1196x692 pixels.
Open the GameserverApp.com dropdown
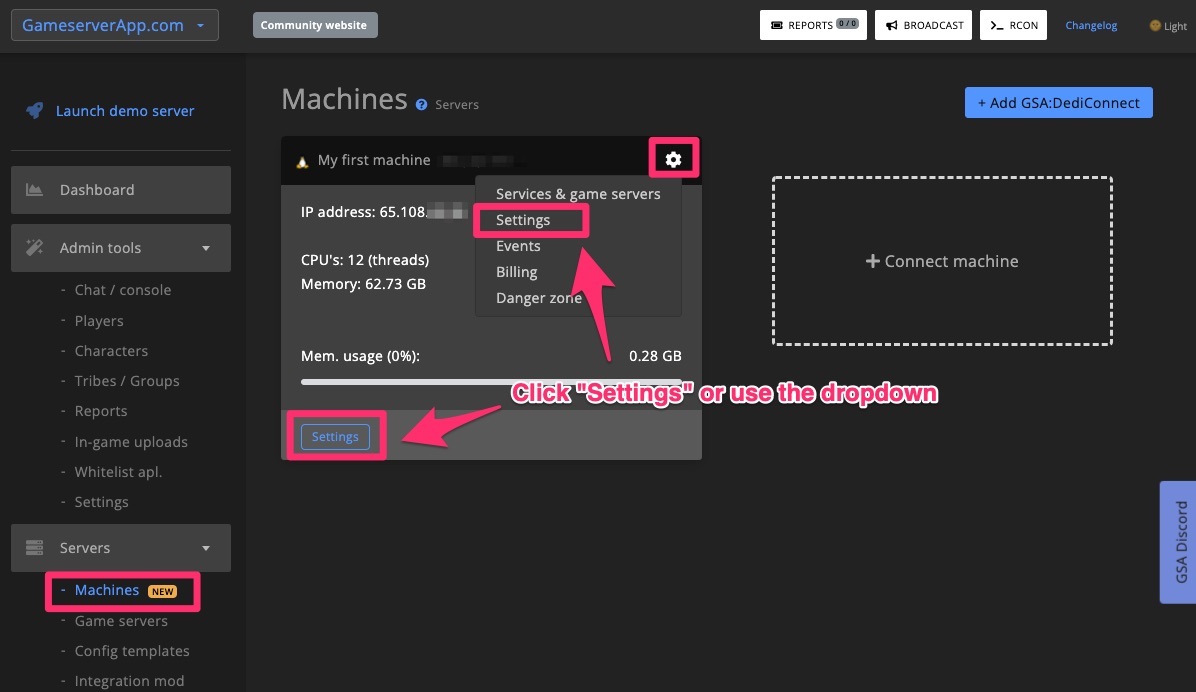pyautogui.click(x=114, y=25)
